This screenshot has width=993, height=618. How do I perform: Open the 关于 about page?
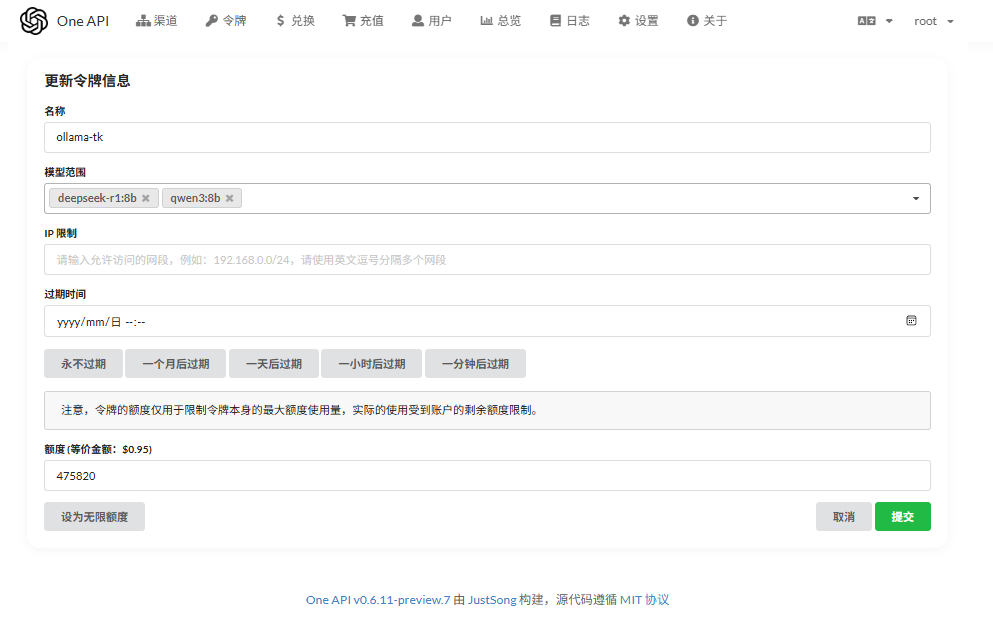click(707, 21)
